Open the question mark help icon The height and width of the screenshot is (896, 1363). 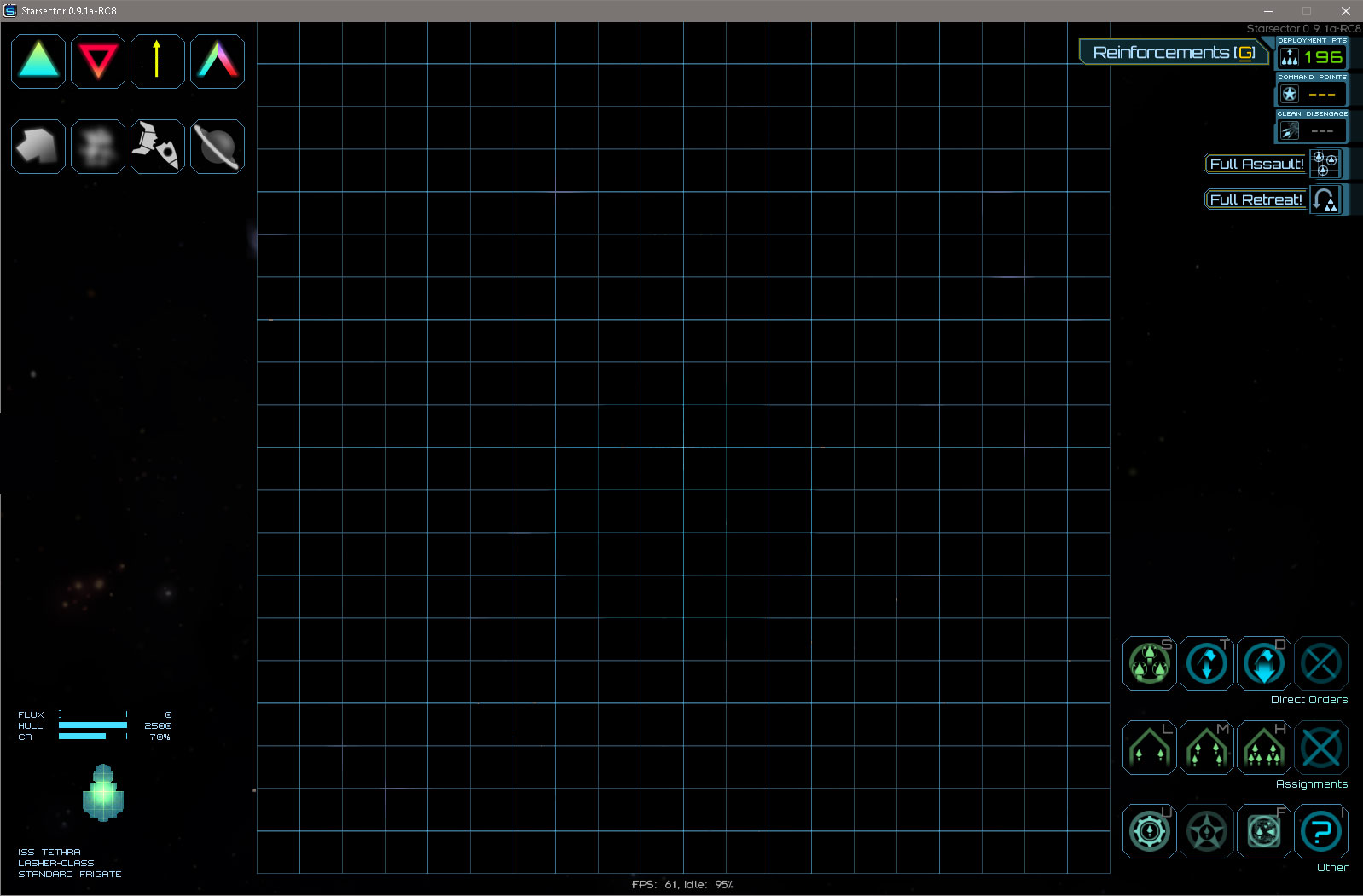tap(1321, 831)
